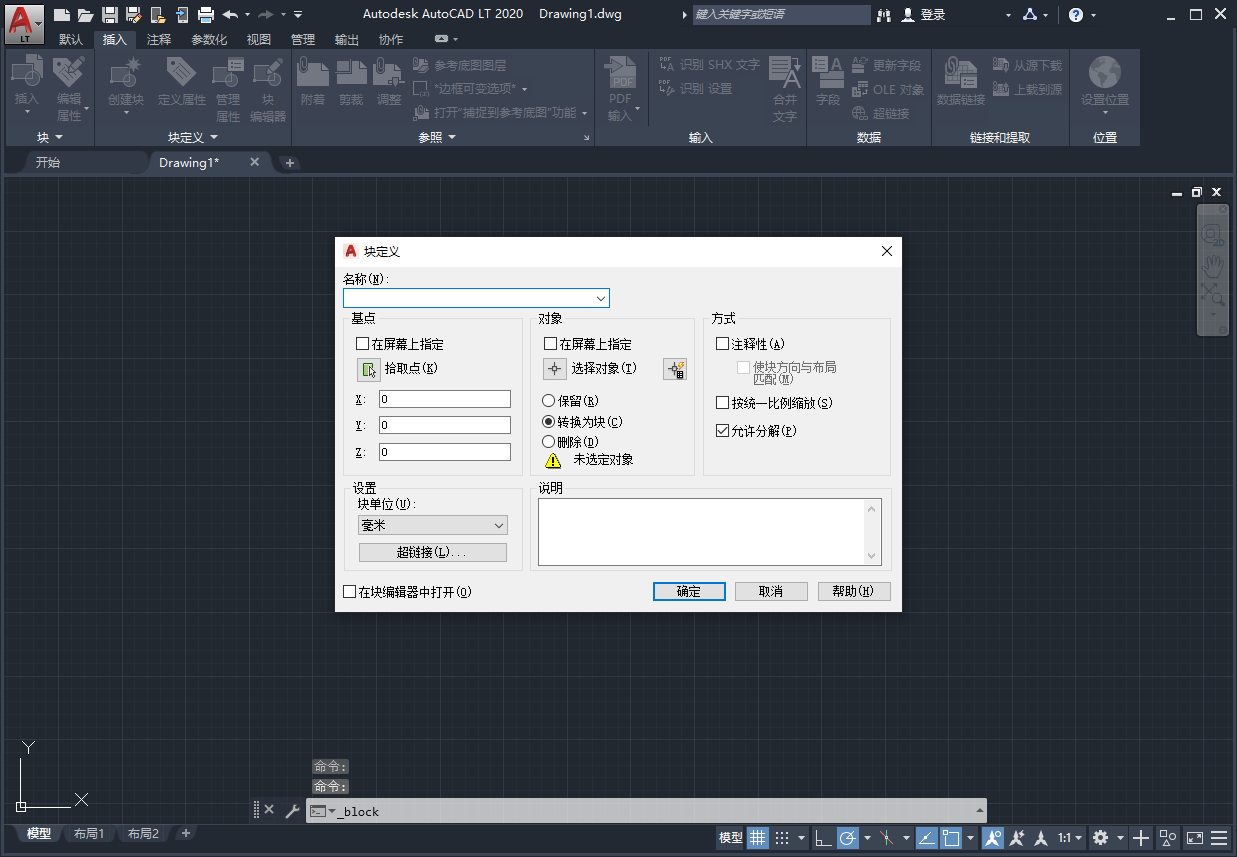Click the 选择对象 (Select Objects) icon
This screenshot has width=1237, height=857.
point(554,369)
